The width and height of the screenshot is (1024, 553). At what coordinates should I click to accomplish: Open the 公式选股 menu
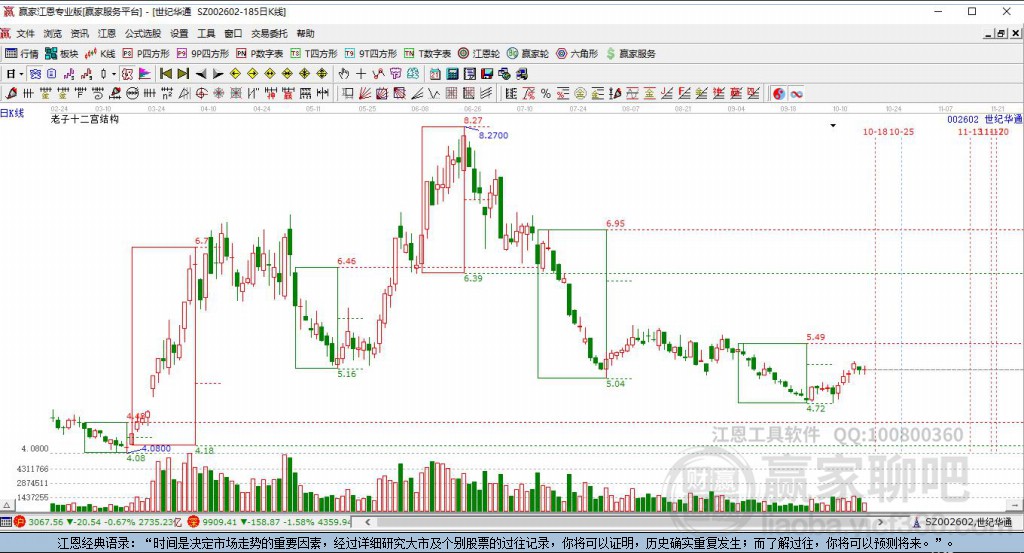[142, 33]
